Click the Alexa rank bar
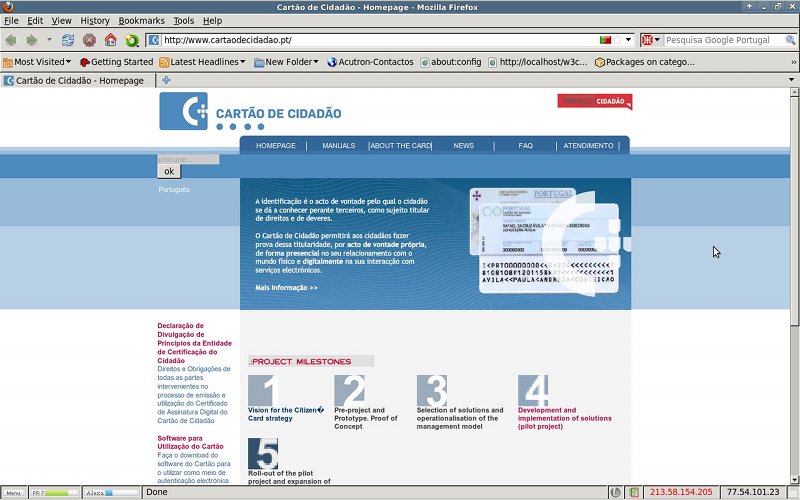 pos(111,493)
